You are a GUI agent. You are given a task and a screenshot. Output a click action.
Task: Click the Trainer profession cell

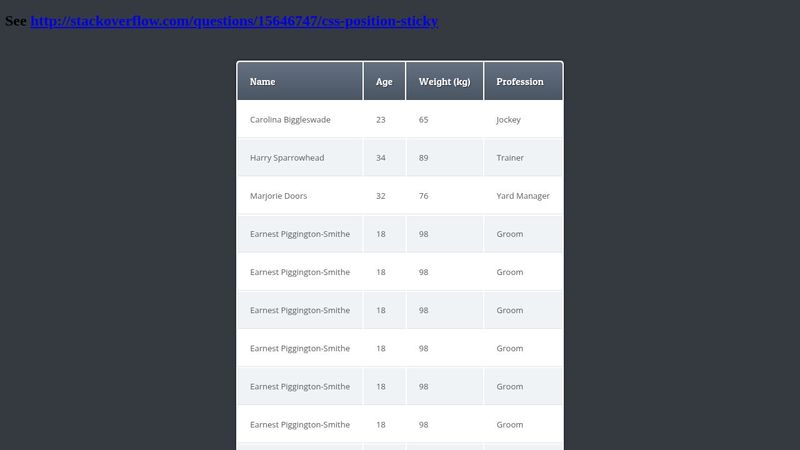(x=523, y=158)
